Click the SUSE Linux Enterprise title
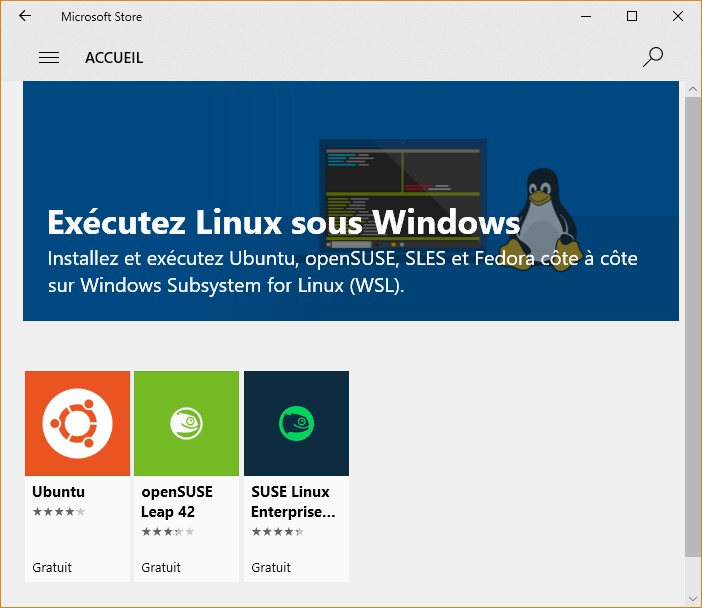702x608 pixels. pyautogui.click(x=293, y=501)
